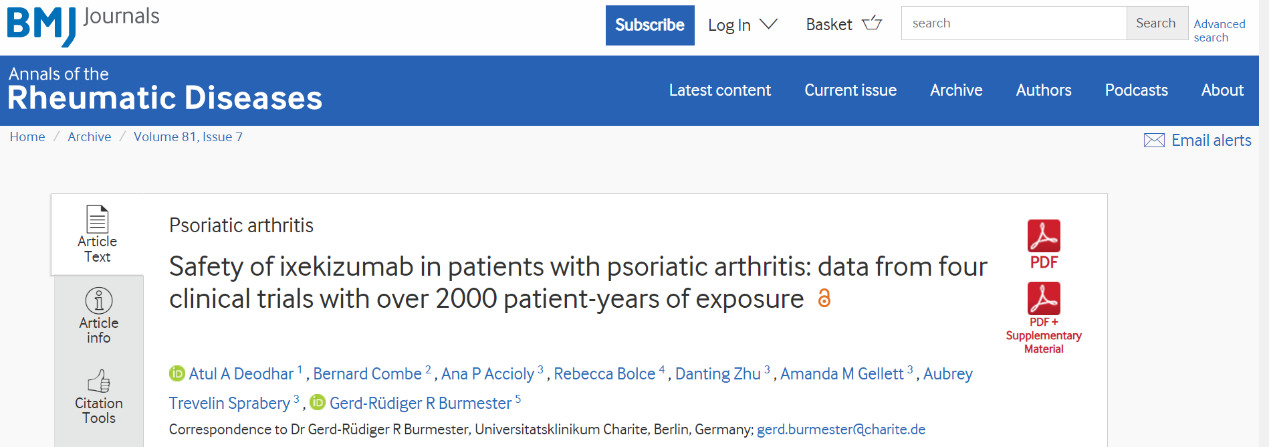Open Gerd-Rüdiger Burmester ORCID icon

(x=317, y=402)
